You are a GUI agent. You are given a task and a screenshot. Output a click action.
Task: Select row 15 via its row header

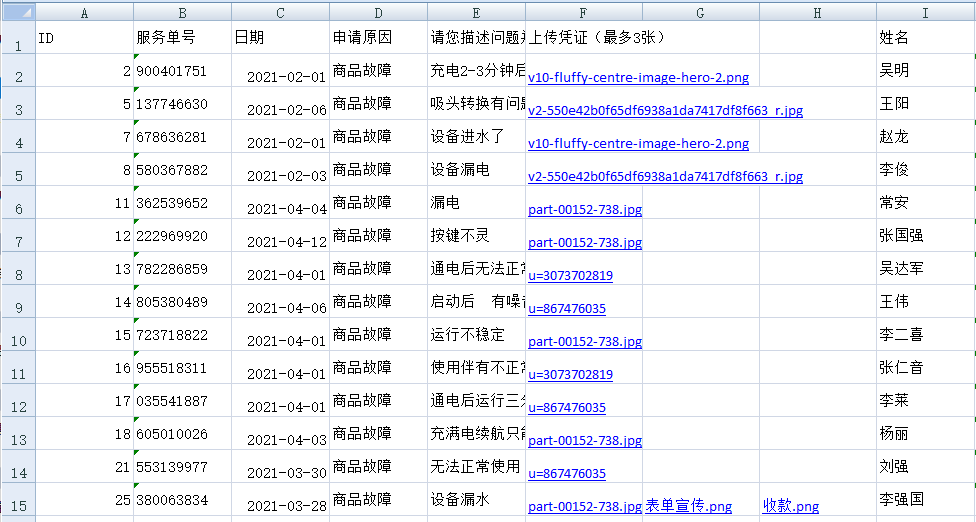tap(17, 499)
